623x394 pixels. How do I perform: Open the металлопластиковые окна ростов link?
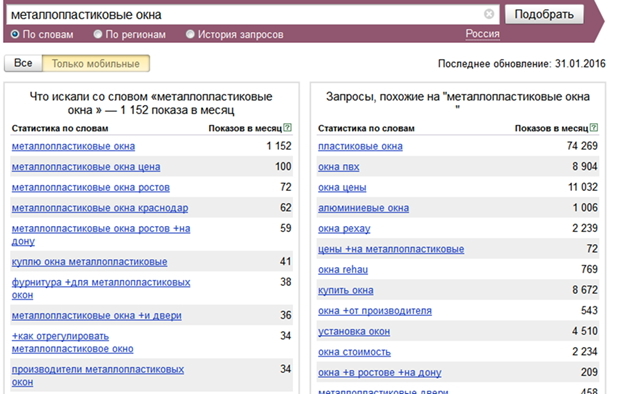tap(91, 187)
